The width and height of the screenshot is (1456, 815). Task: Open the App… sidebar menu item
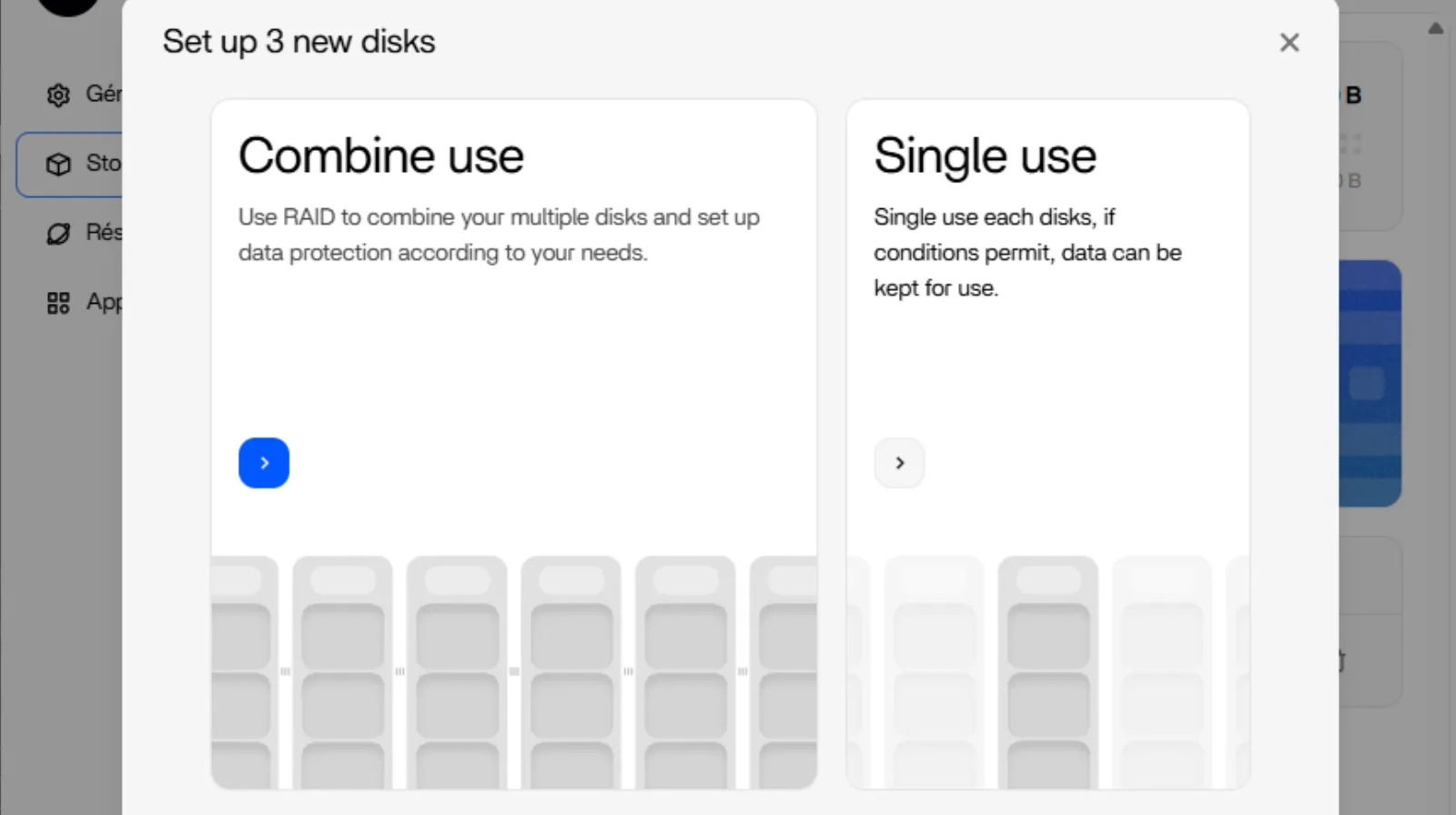click(104, 302)
